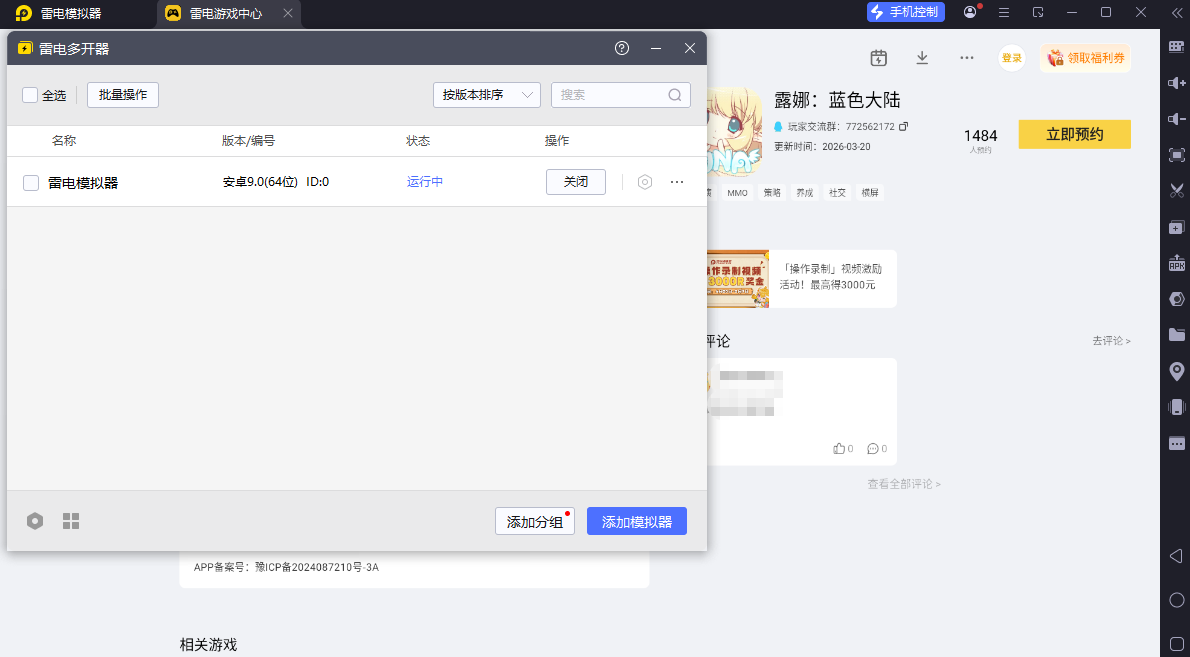Click the 横屏 game tag
Screen dimensions: 1190x657
click(870, 193)
